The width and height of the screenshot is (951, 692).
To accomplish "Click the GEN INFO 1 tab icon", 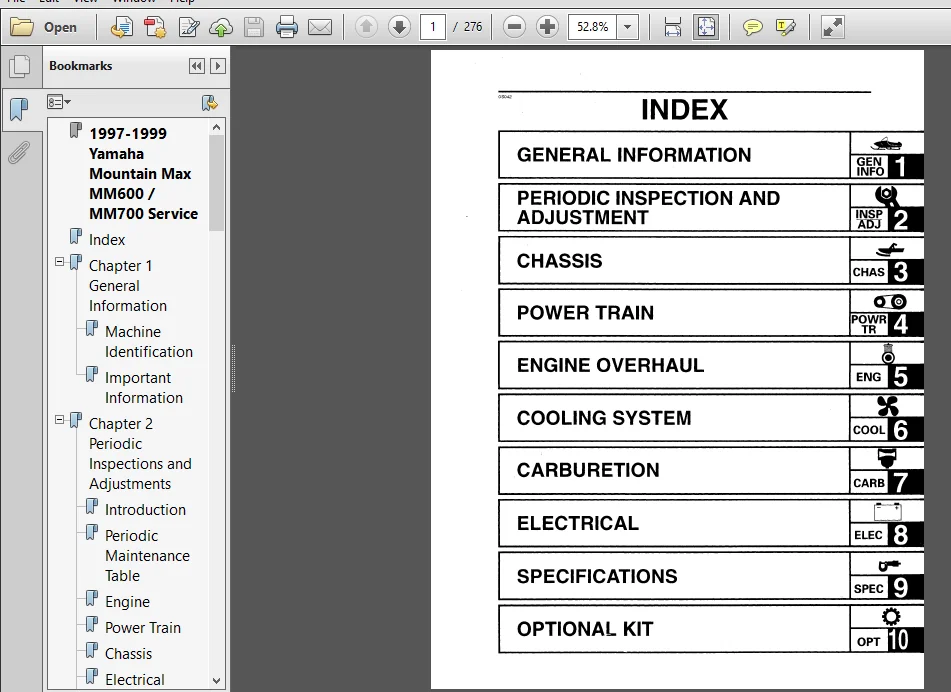I will click(x=887, y=155).
